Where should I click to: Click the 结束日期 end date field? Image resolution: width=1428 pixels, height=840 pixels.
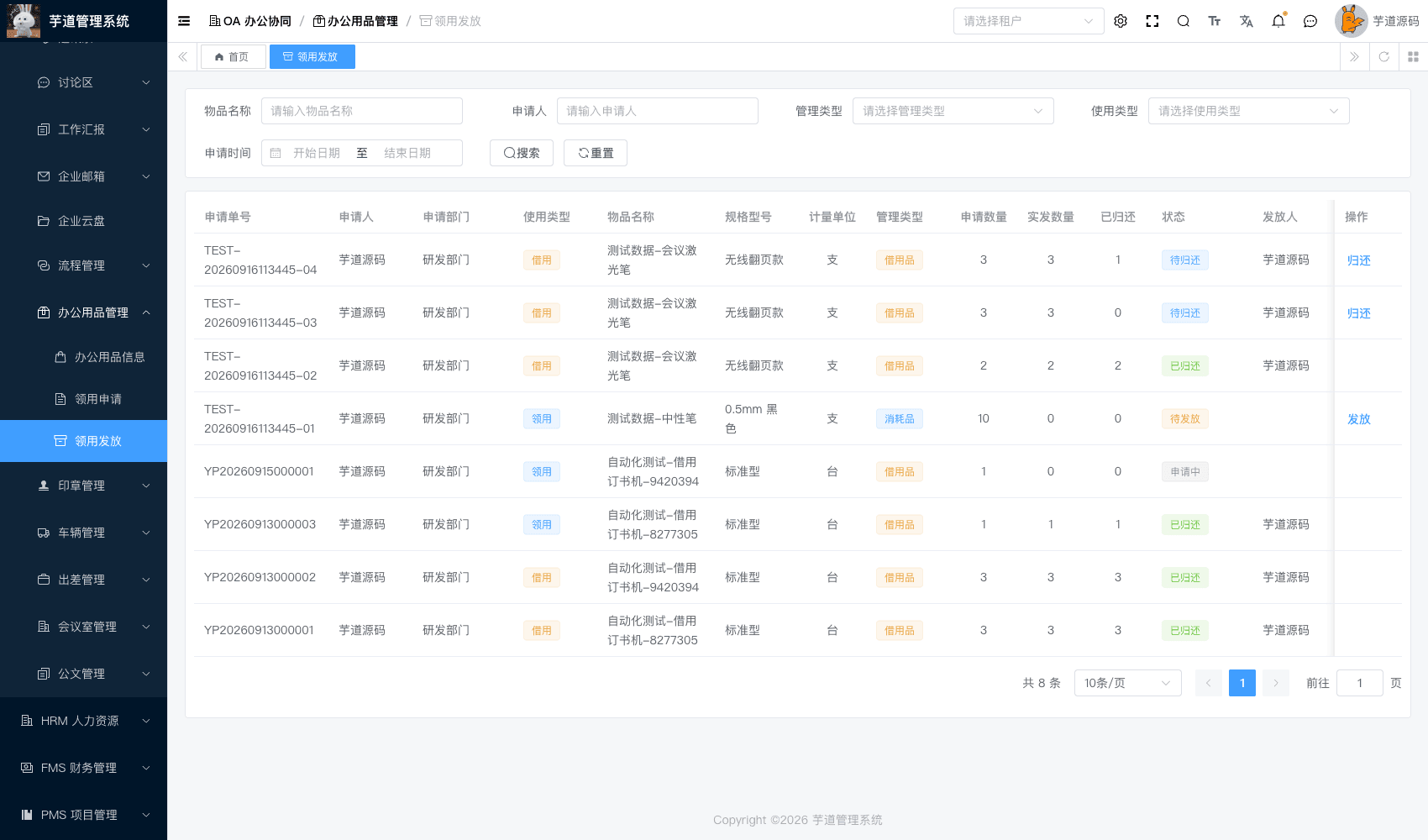[407, 153]
